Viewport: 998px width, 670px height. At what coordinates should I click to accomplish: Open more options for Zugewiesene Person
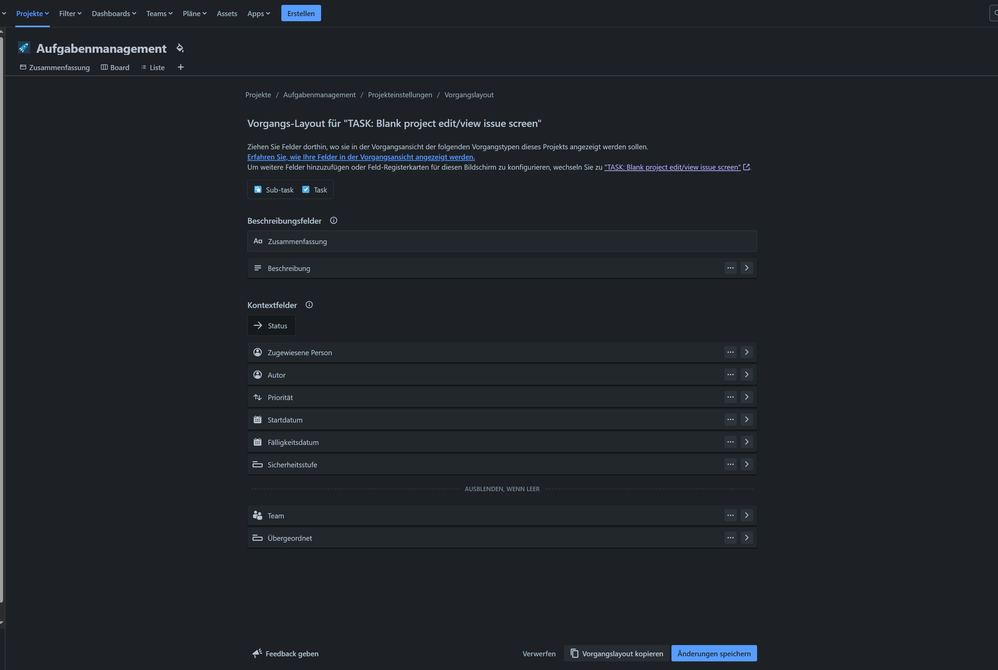(730, 352)
